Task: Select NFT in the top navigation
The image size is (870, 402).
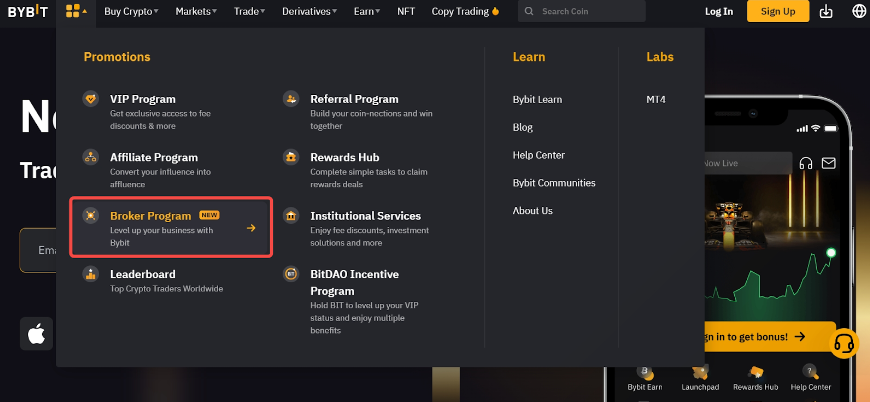Action: pos(405,12)
